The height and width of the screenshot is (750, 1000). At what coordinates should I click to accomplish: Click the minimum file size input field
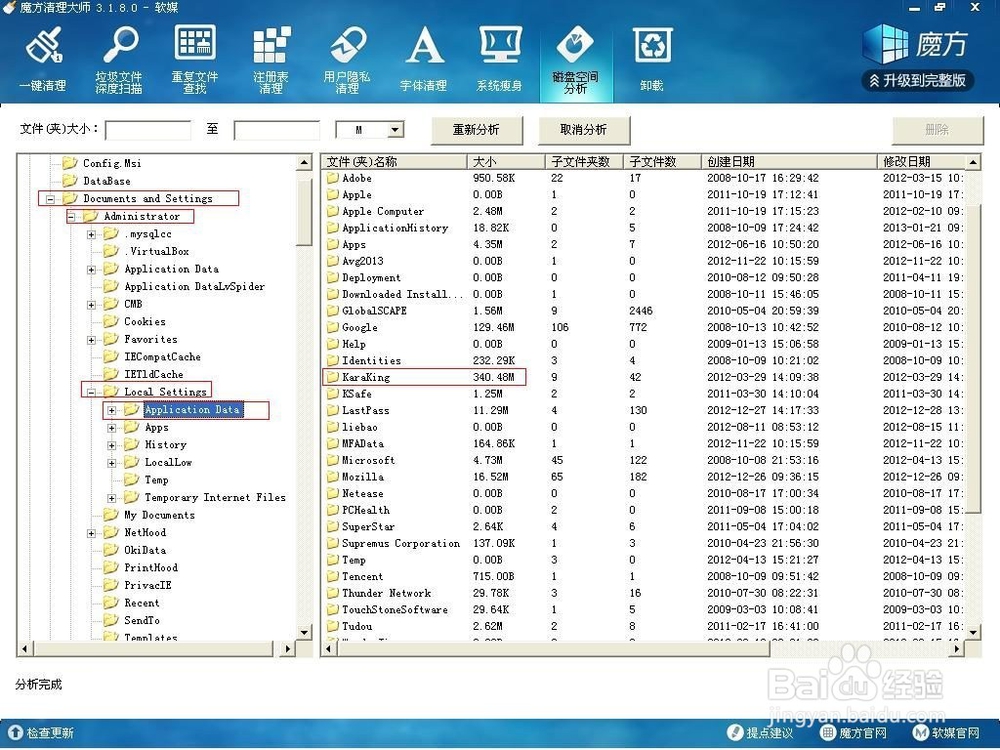(x=148, y=129)
